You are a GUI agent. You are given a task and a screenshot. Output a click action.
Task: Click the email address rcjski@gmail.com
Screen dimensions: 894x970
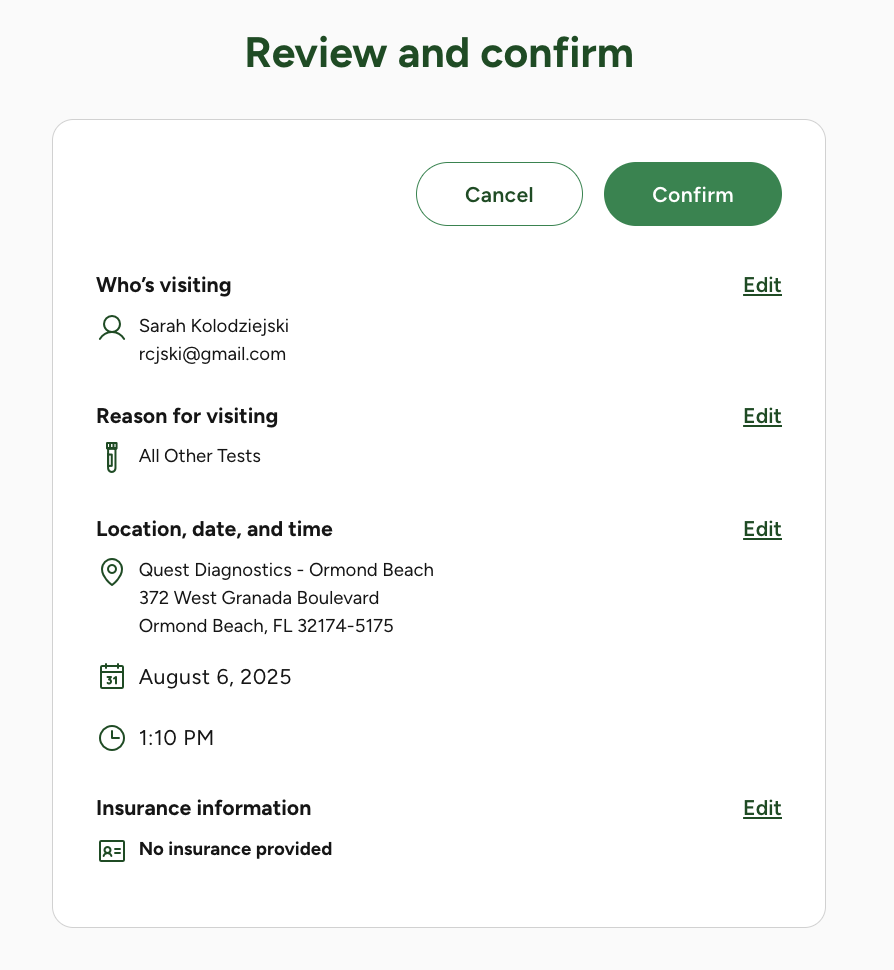(212, 354)
